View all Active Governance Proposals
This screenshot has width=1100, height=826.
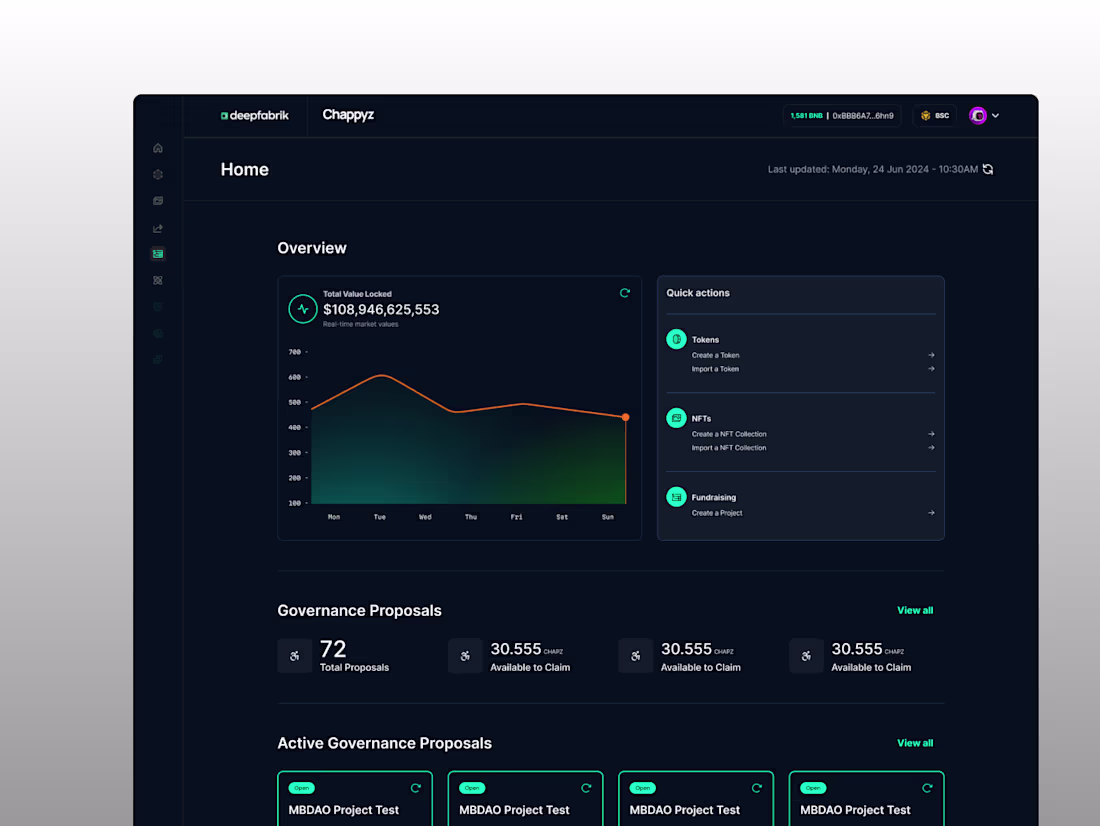[915, 743]
